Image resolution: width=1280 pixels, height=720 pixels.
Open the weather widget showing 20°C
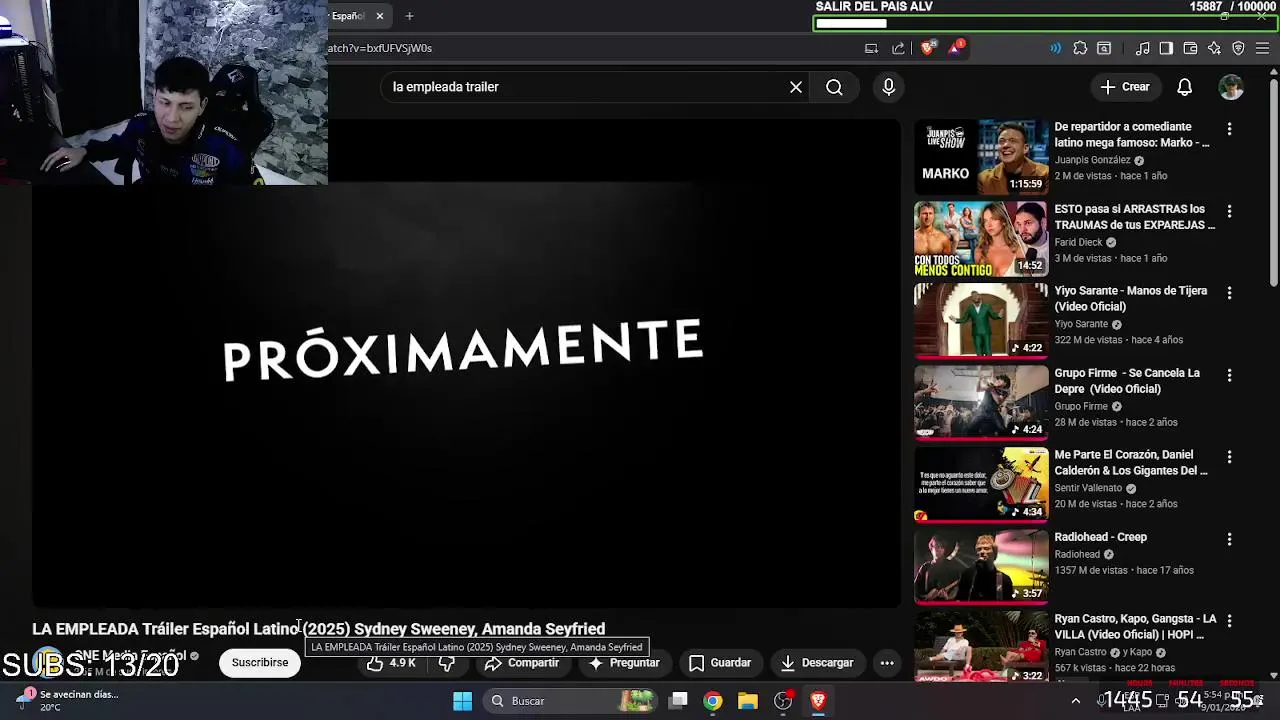pyautogui.click(x=70, y=701)
